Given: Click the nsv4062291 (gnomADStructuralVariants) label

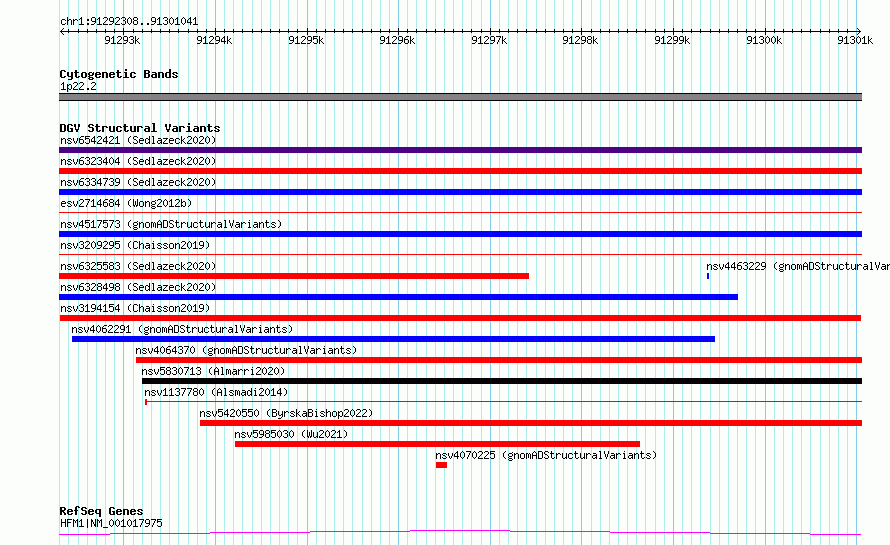Looking at the screenshot, I should coord(182,329).
